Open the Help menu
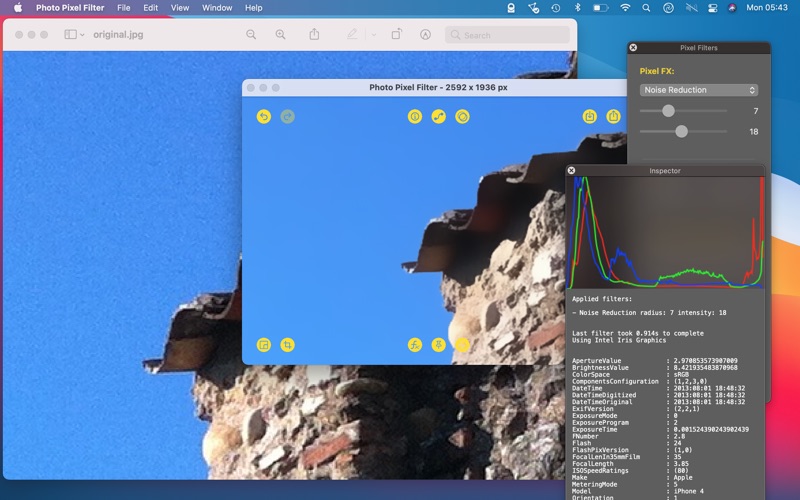This screenshot has width=800, height=500. [254, 8]
